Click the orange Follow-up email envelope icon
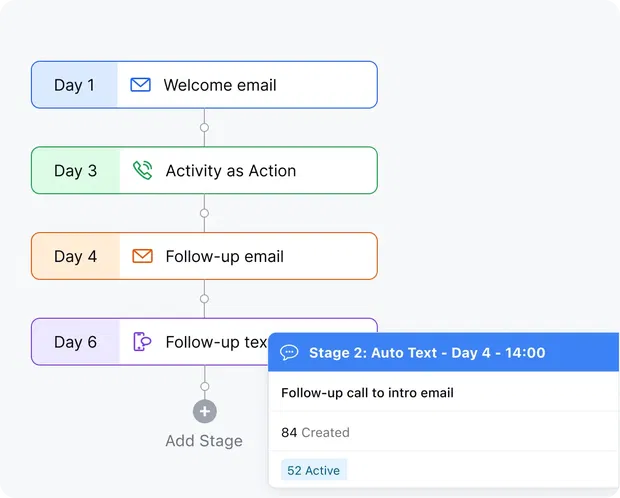The width and height of the screenshot is (620, 498). coord(142,257)
